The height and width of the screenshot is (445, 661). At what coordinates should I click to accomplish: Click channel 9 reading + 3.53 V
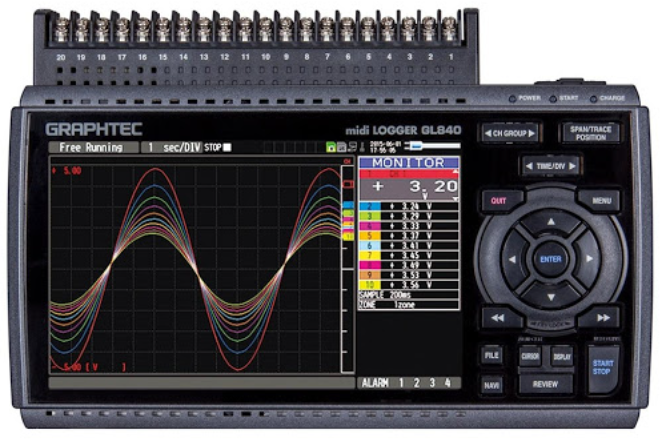click(411, 275)
